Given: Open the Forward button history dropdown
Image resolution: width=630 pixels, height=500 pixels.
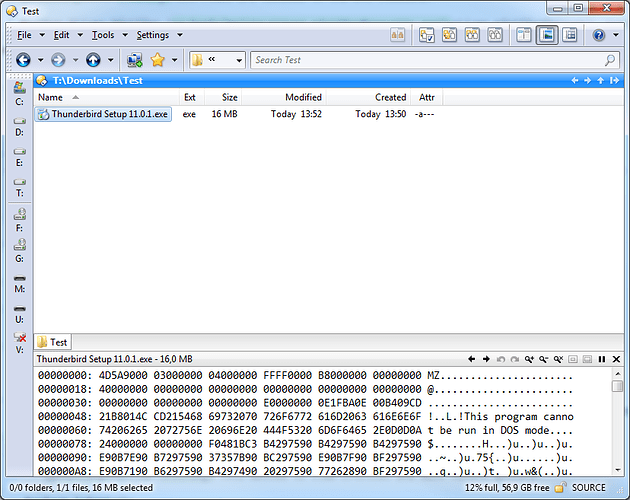Looking at the screenshot, I should pyautogui.click(x=76, y=60).
